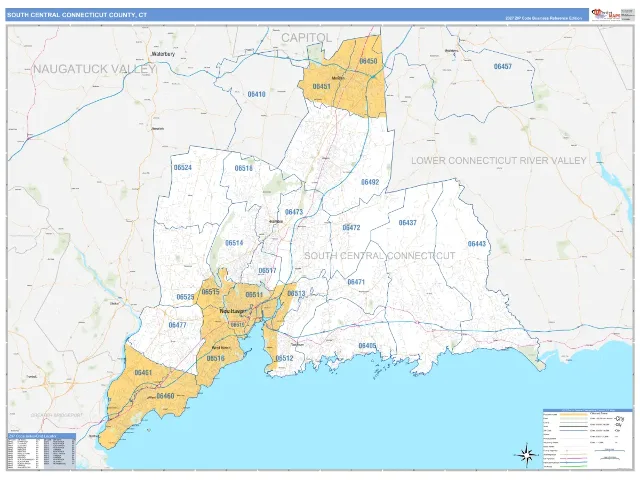This screenshot has width=640, height=480.
Task: Click the ZIP code label 06492
Action: tap(370, 182)
